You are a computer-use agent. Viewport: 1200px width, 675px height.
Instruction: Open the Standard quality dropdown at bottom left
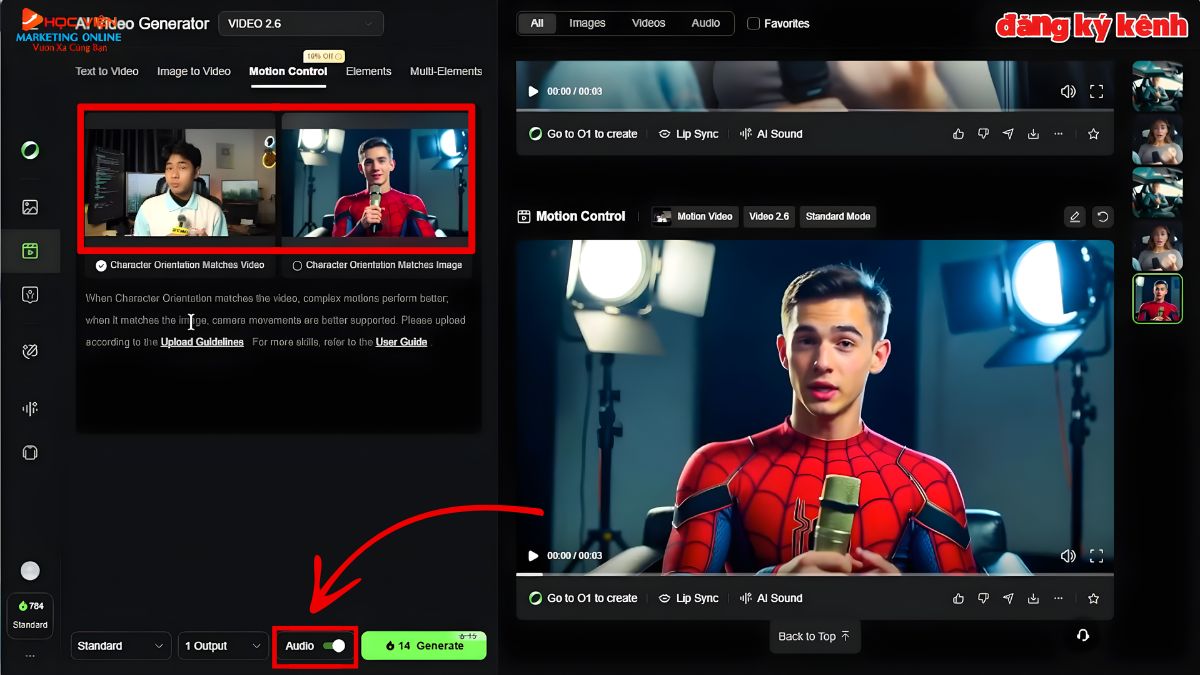[x=120, y=645]
